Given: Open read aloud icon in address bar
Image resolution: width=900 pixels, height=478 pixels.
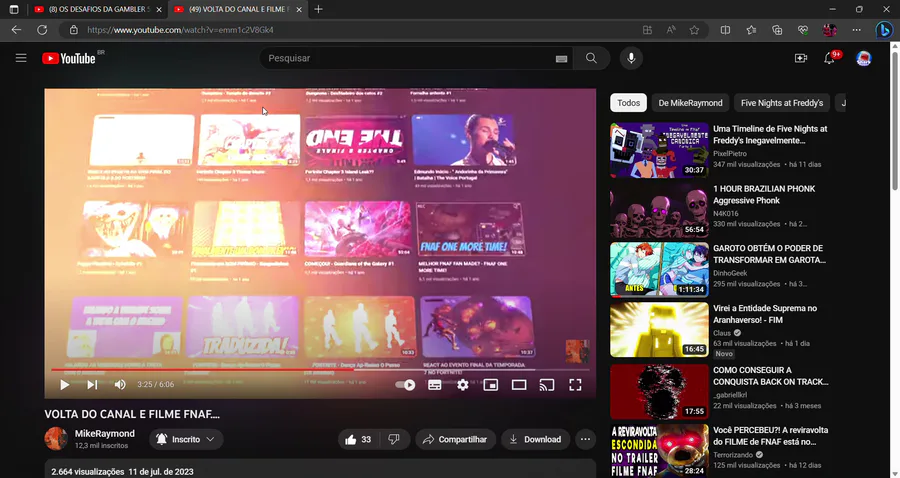Looking at the screenshot, I should [x=670, y=30].
